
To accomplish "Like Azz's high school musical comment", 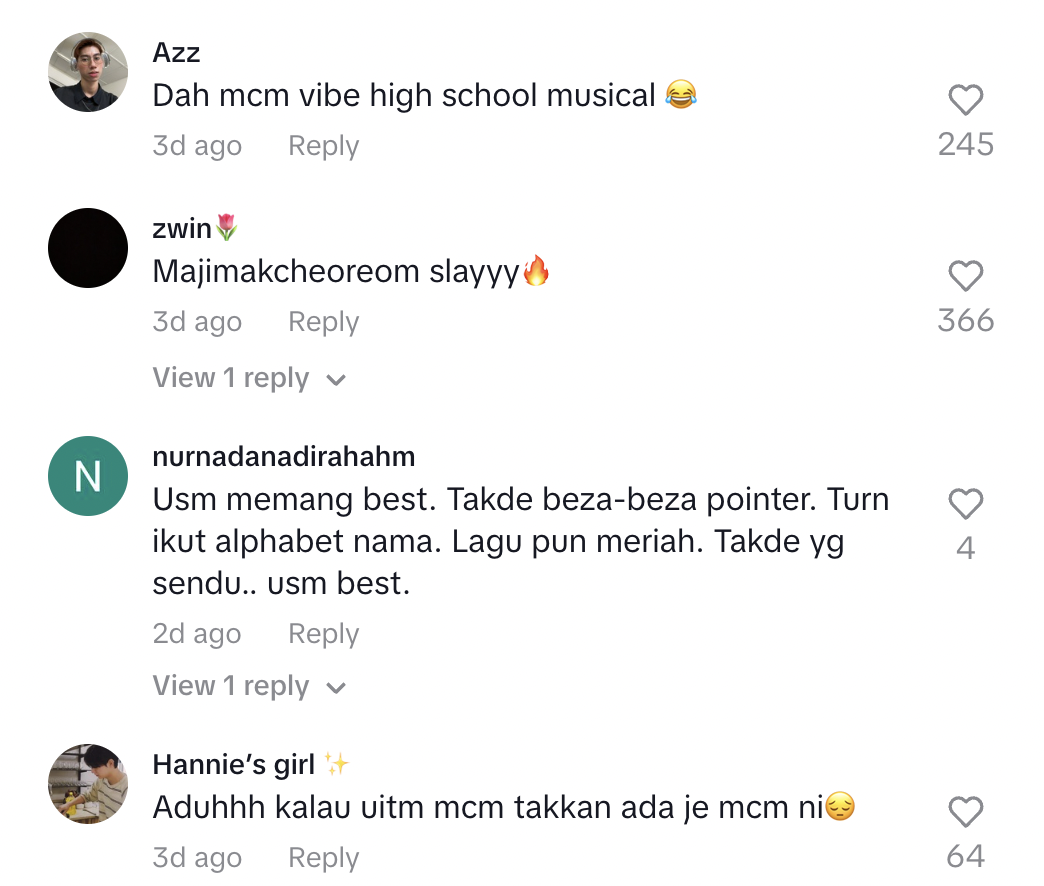I will tap(965, 100).
